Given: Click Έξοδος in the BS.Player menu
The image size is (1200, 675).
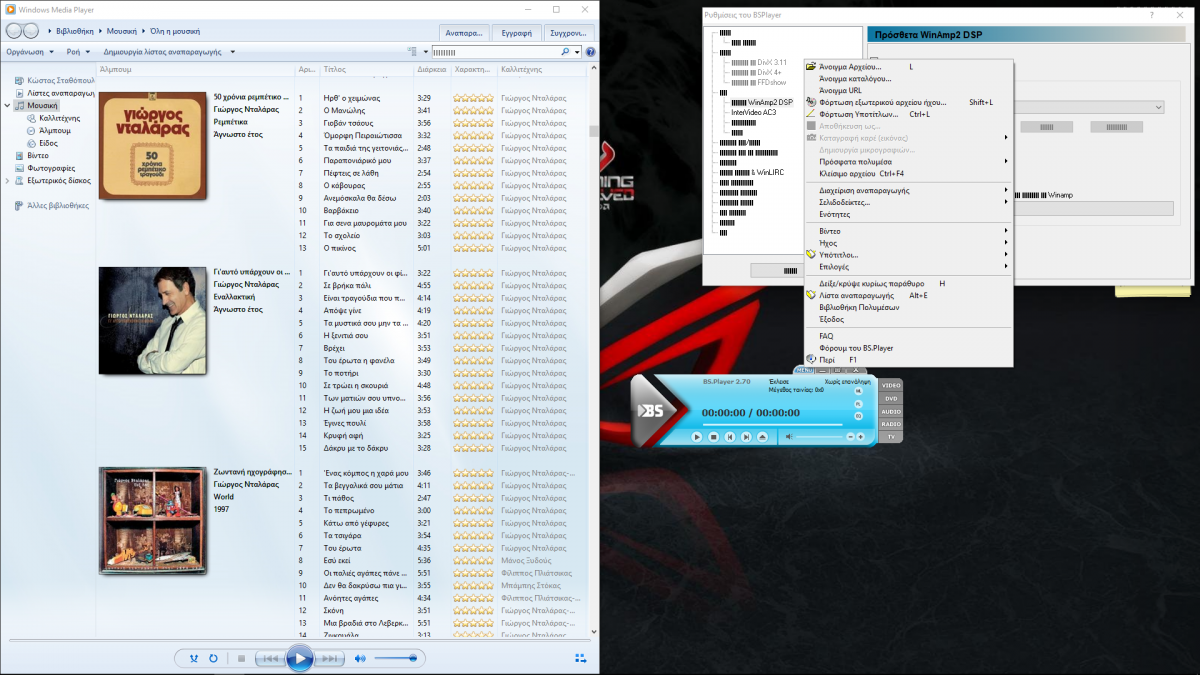Looking at the screenshot, I should [x=910, y=319].
